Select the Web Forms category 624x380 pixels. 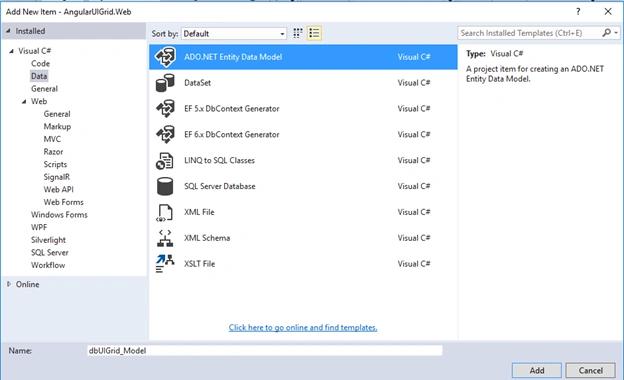coord(64,202)
